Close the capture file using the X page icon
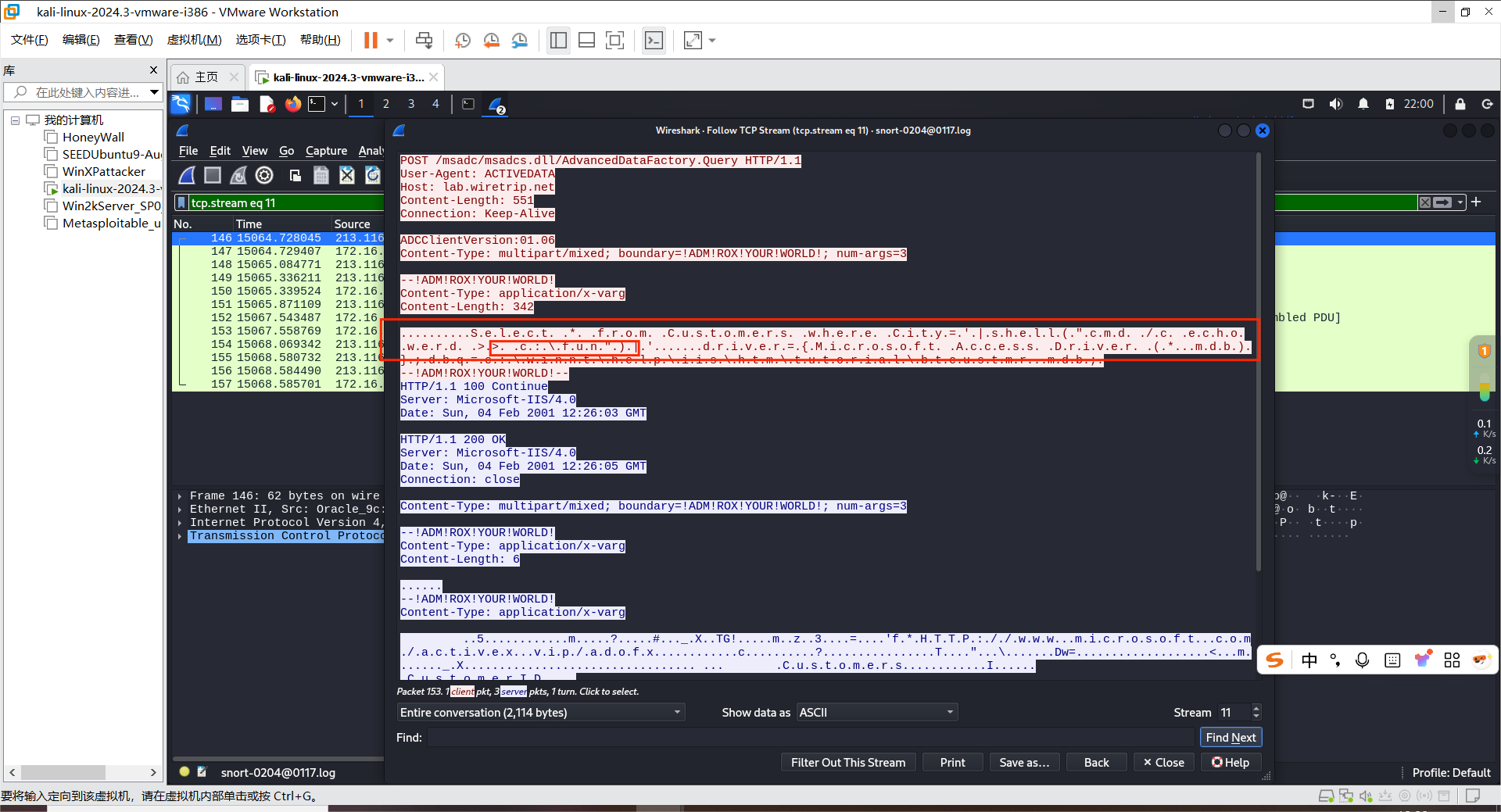This screenshot has width=1501, height=812. (x=347, y=175)
